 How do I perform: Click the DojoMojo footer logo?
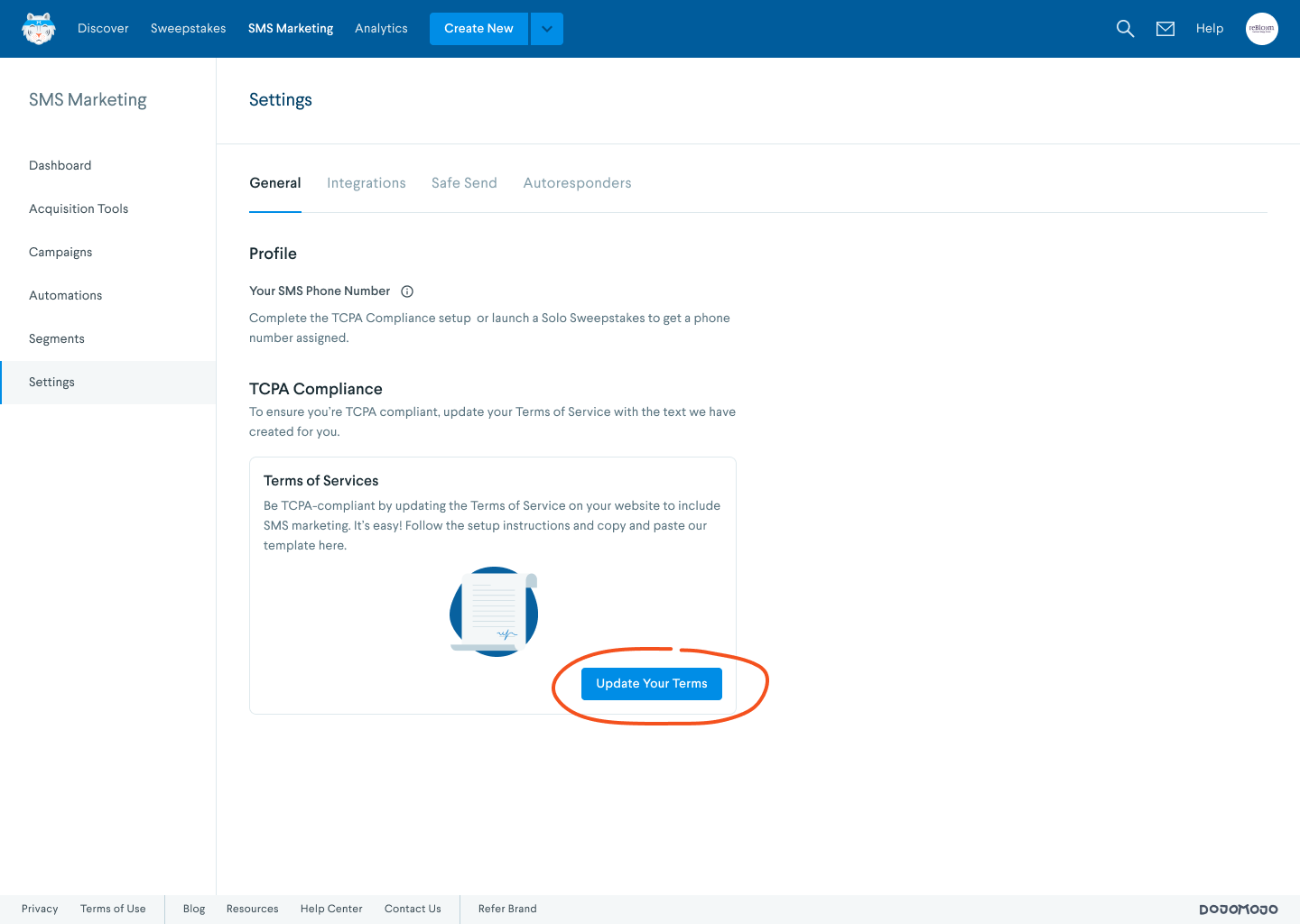coord(1239,910)
